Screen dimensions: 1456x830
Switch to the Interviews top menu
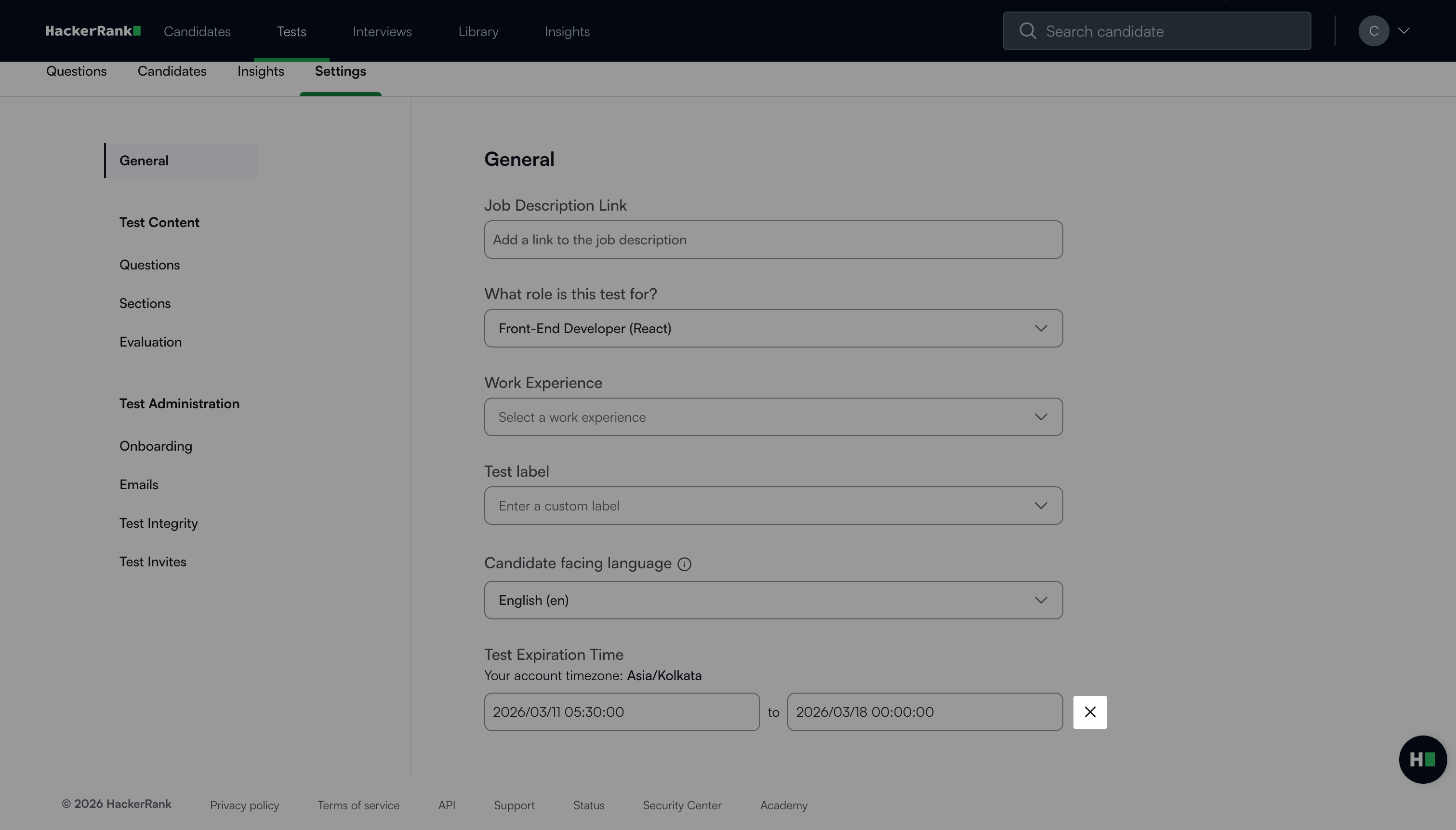coord(382,32)
